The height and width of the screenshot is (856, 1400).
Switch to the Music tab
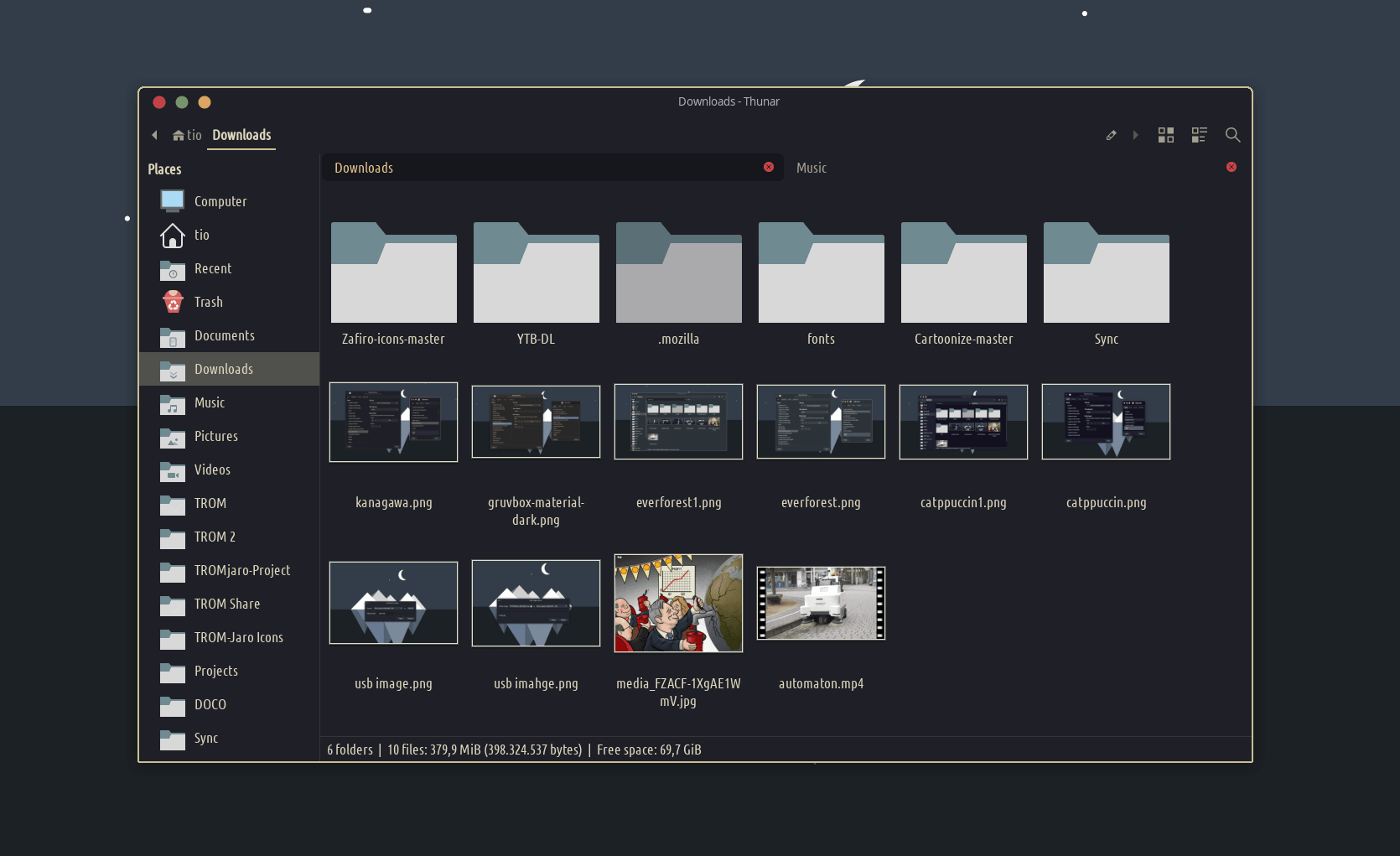click(811, 168)
